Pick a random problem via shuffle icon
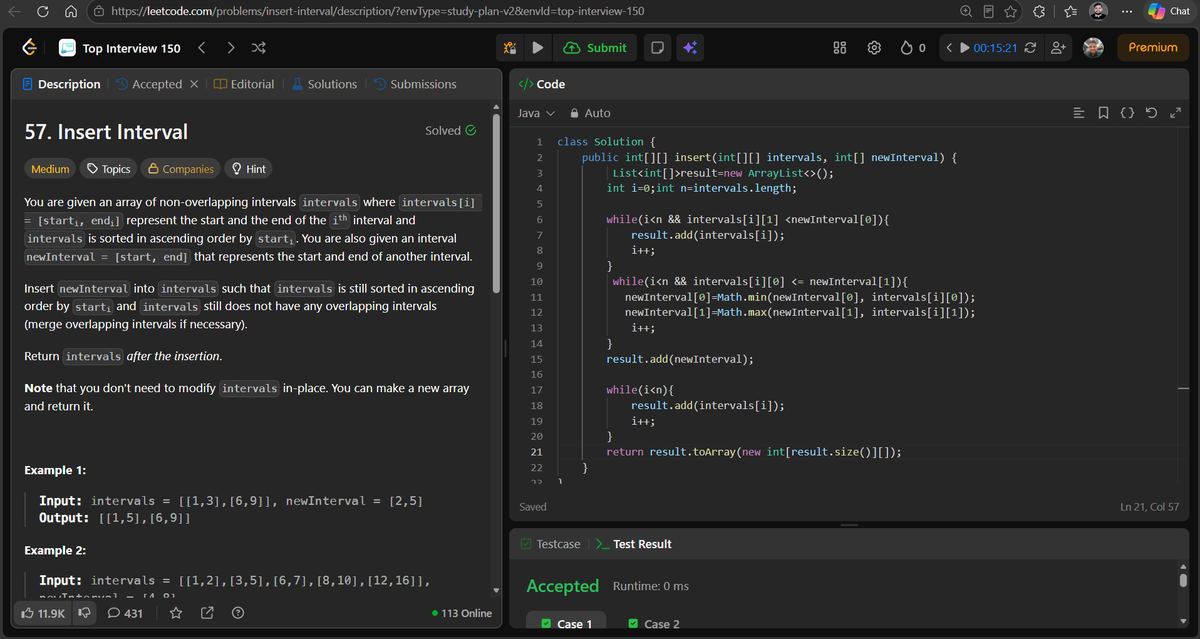This screenshot has height=639, width=1200. 259,47
